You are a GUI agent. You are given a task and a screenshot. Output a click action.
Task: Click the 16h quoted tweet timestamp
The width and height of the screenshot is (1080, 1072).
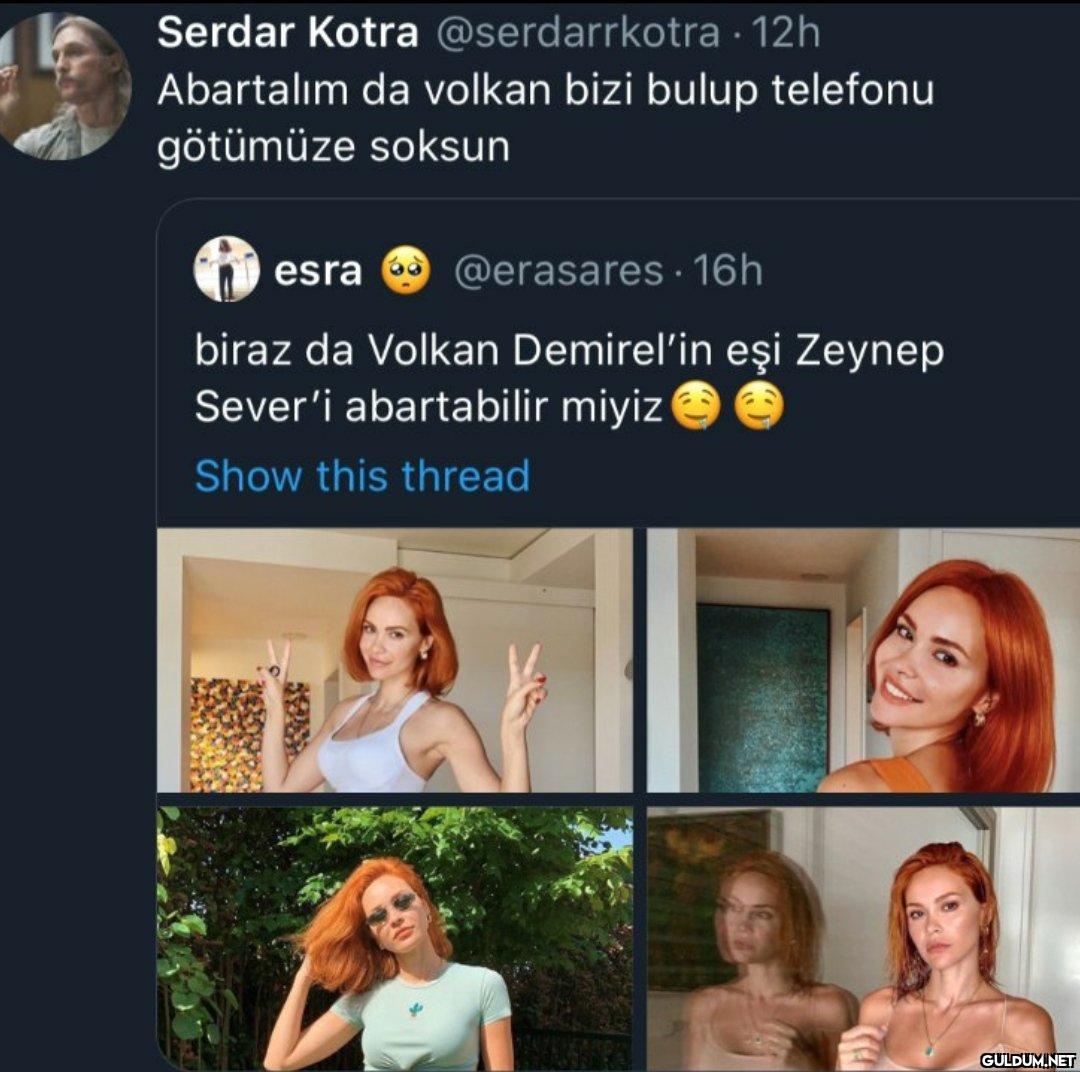click(727, 270)
